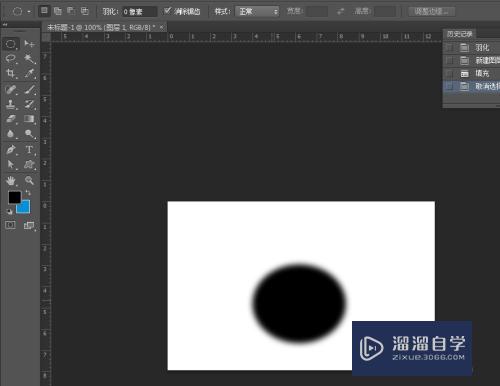Select the Eraser tool
Image resolution: width=500 pixels, height=386 pixels.
click(x=10, y=119)
